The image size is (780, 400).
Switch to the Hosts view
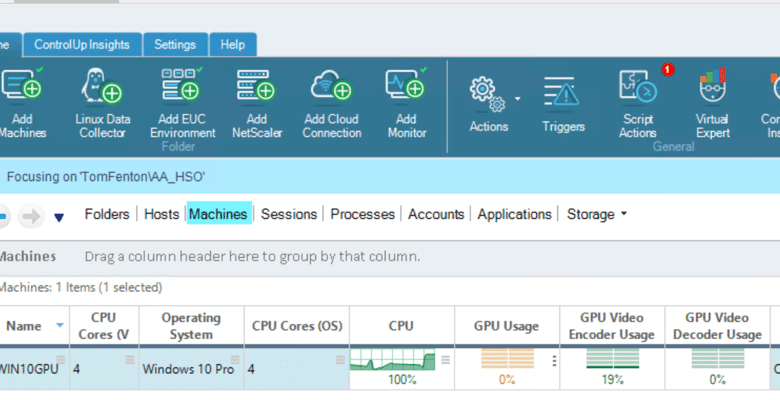(161, 214)
